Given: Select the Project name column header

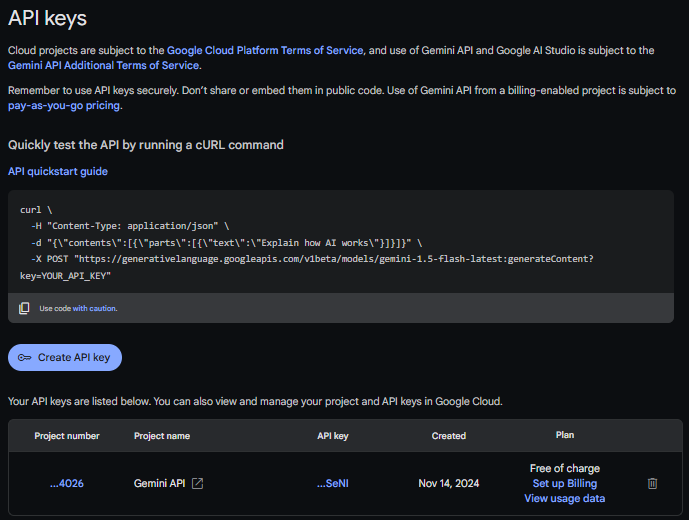Looking at the screenshot, I should (162, 436).
